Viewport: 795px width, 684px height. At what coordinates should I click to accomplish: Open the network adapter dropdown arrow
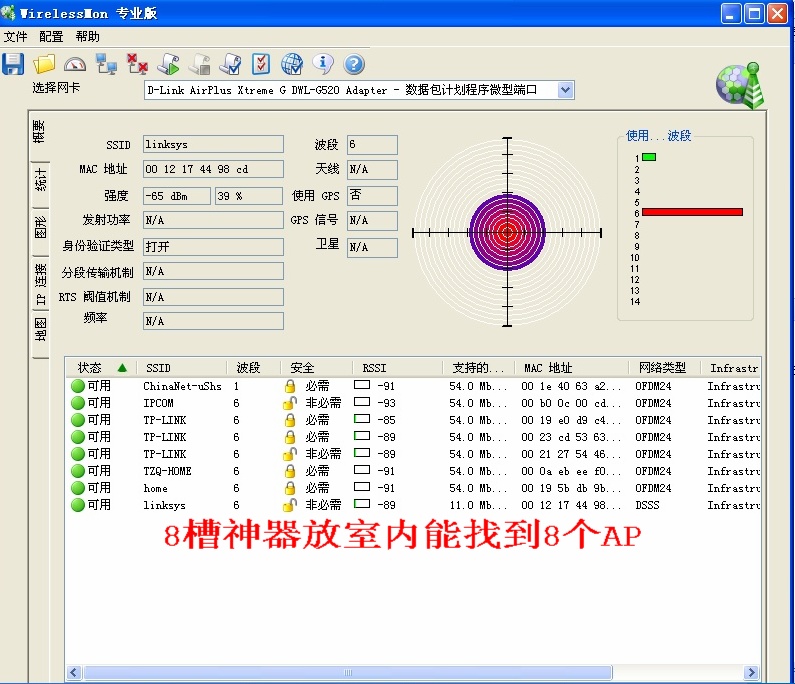(x=565, y=90)
